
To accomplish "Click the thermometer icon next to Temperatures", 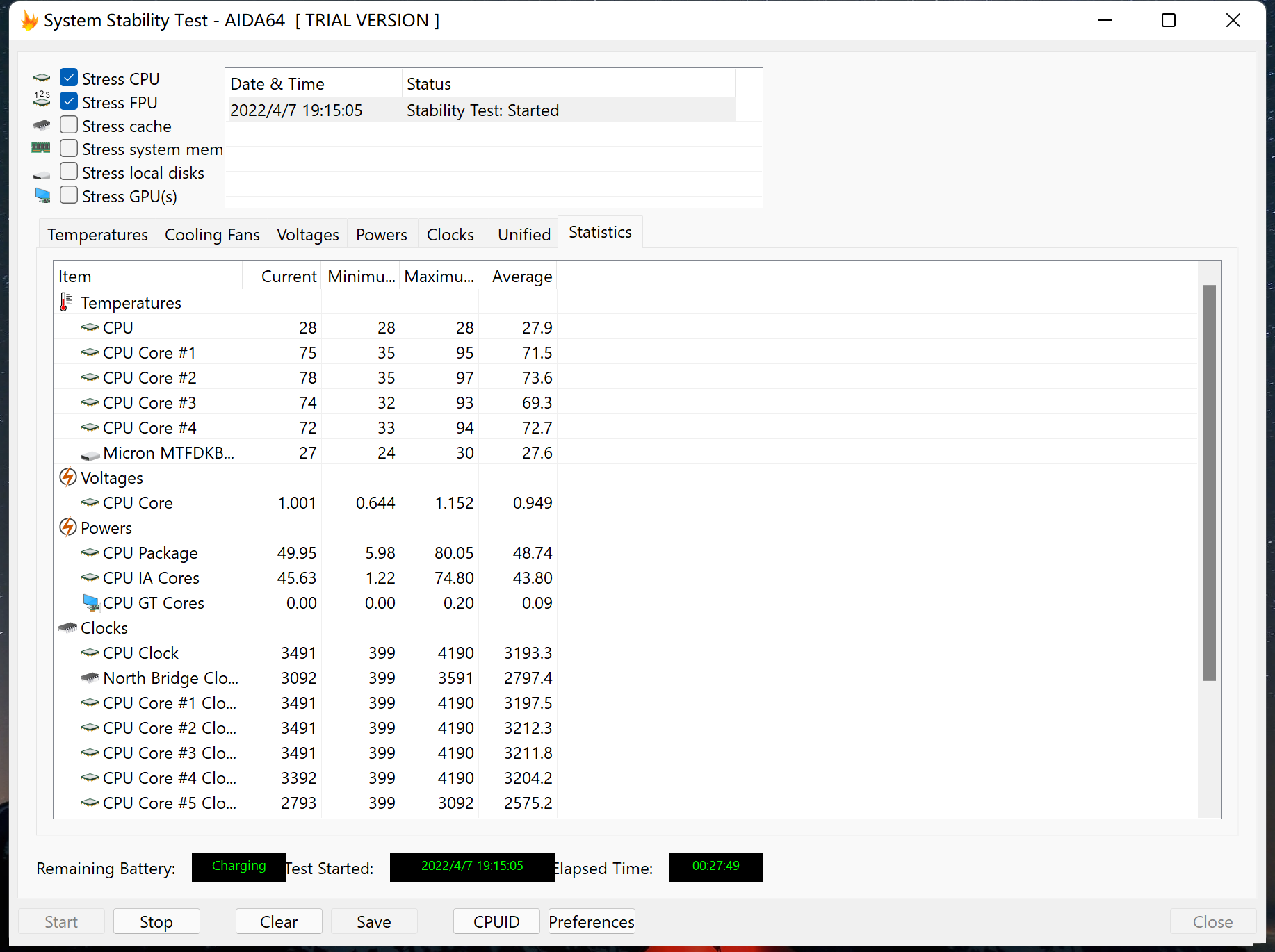I will coord(66,302).
